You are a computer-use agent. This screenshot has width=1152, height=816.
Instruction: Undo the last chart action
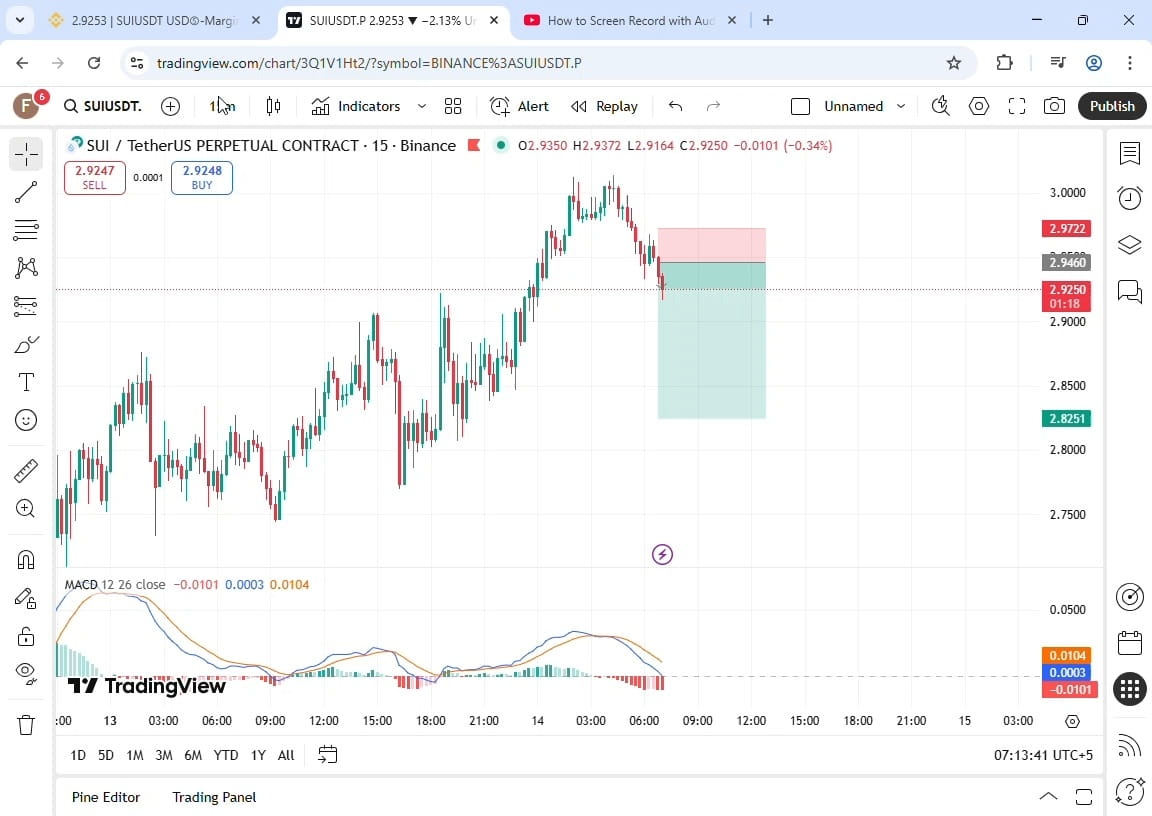(676, 106)
